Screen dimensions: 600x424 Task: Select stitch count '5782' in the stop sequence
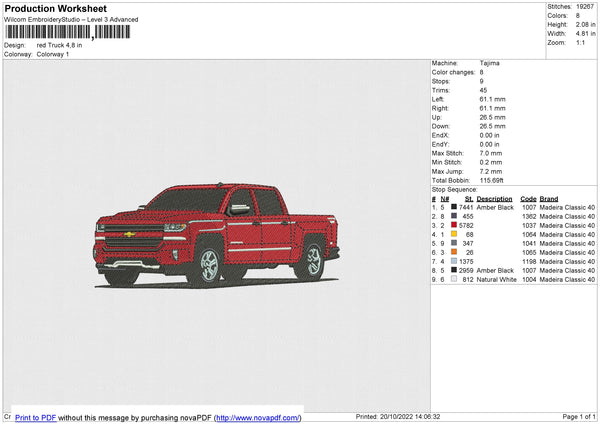coord(466,225)
